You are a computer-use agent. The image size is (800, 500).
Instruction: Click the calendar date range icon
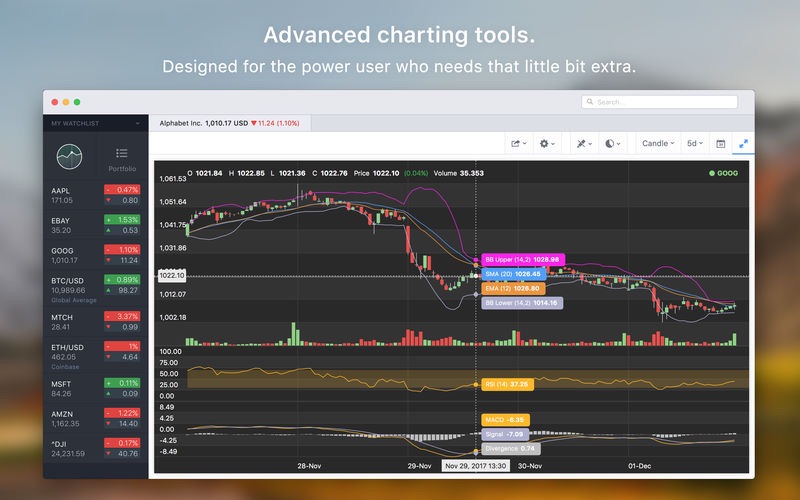point(720,144)
